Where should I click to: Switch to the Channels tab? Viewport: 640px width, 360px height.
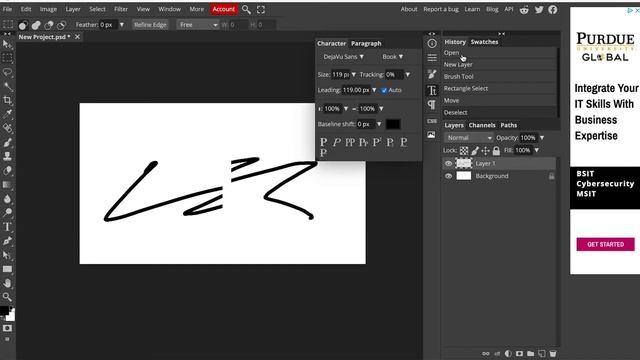pyautogui.click(x=482, y=125)
